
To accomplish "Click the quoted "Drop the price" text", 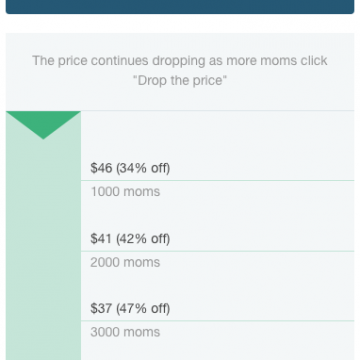I will pyautogui.click(x=180, y=81).
